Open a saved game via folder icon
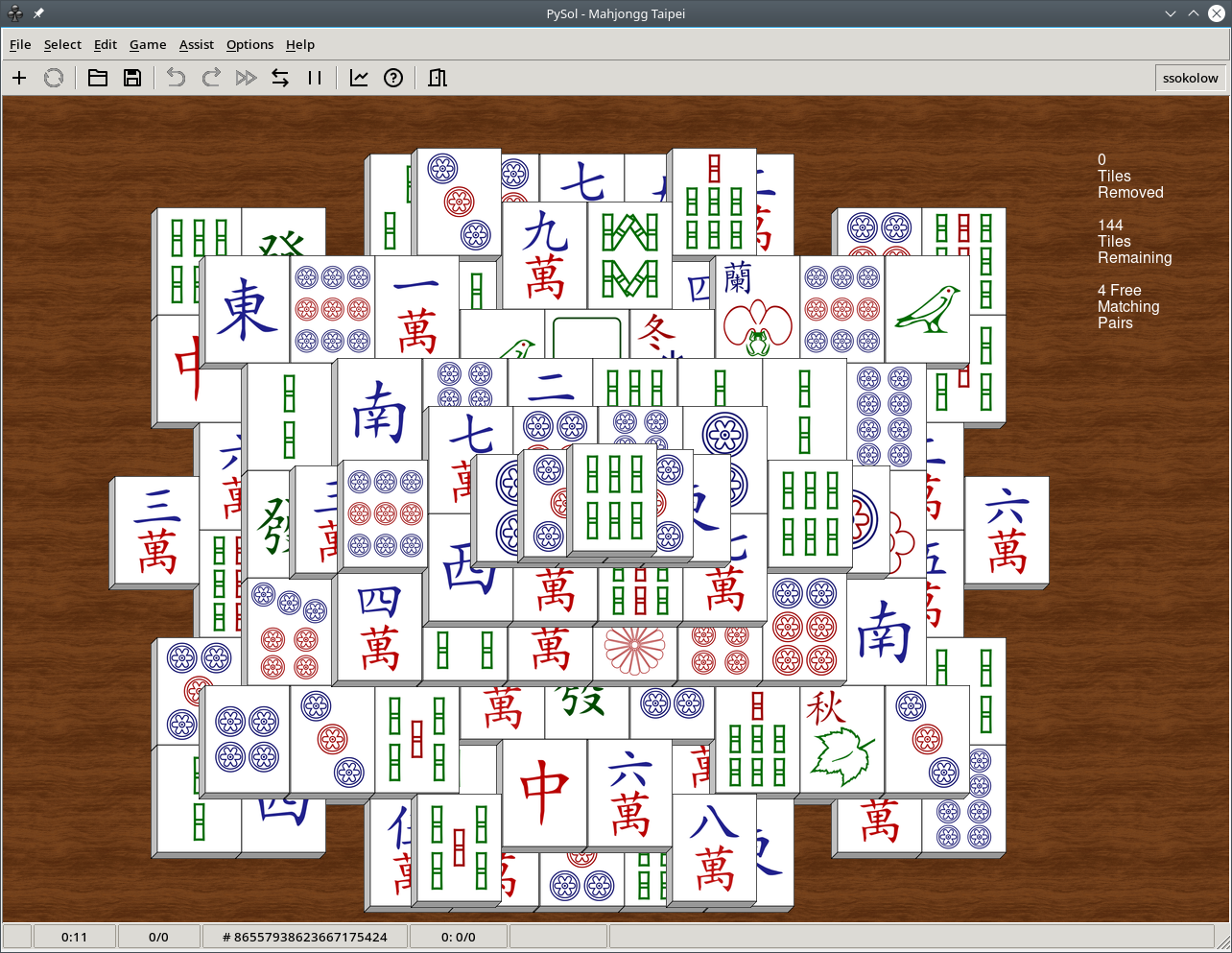This screenshot has height=953, width=1232. click(98, 78)
